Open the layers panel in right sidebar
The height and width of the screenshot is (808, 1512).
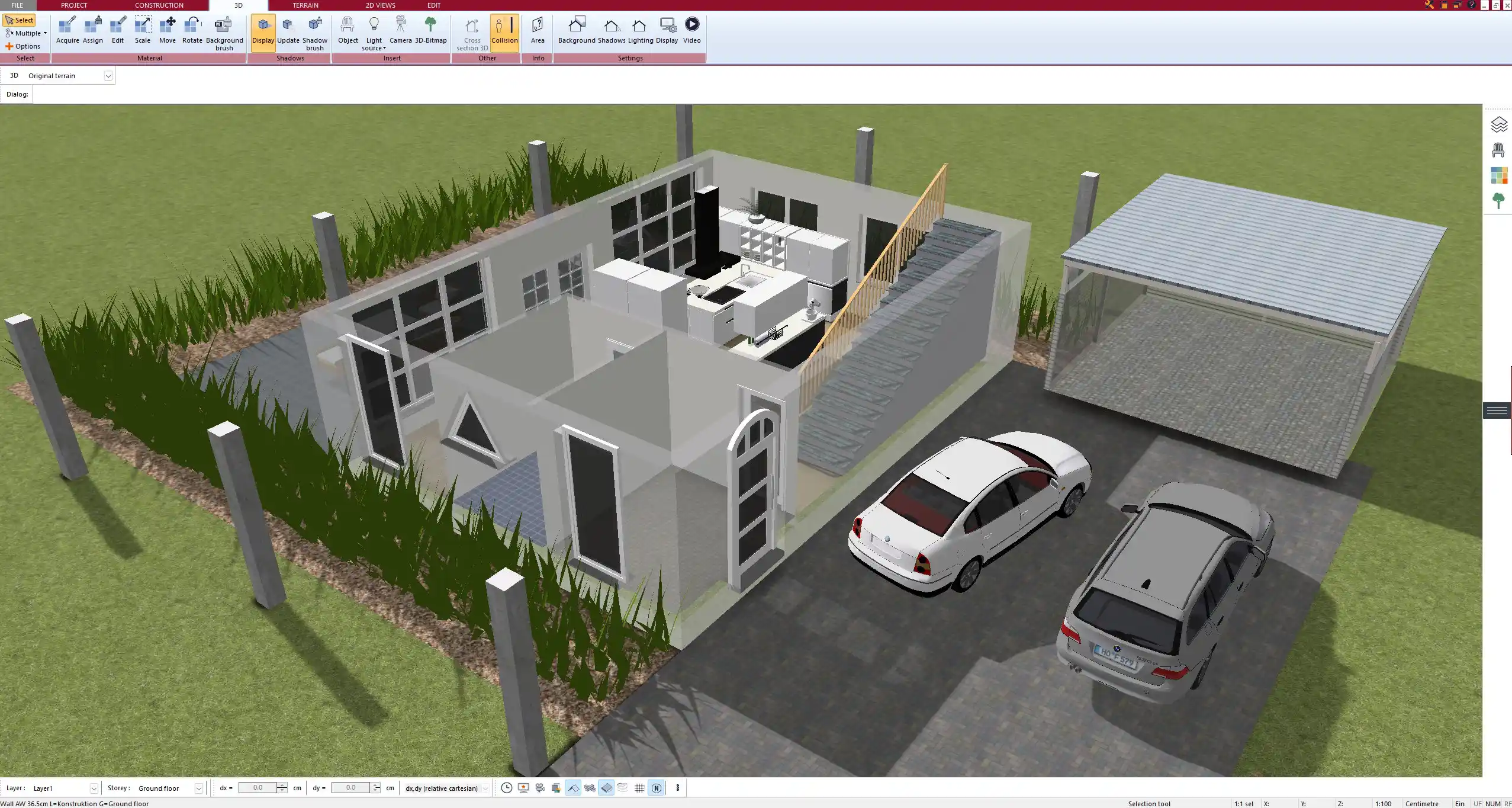coord(1498,125)
